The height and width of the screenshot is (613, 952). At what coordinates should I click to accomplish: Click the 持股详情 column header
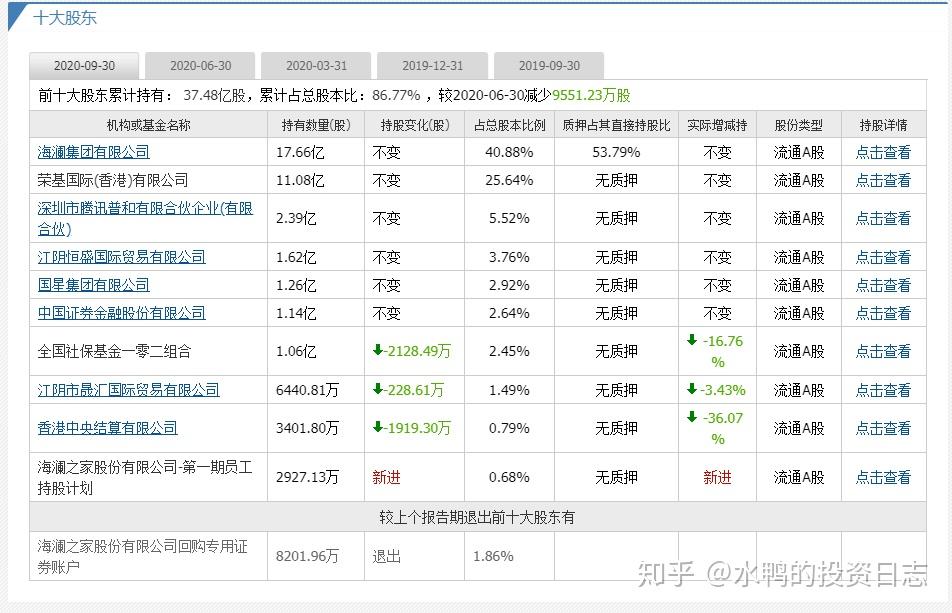[883, 125]
